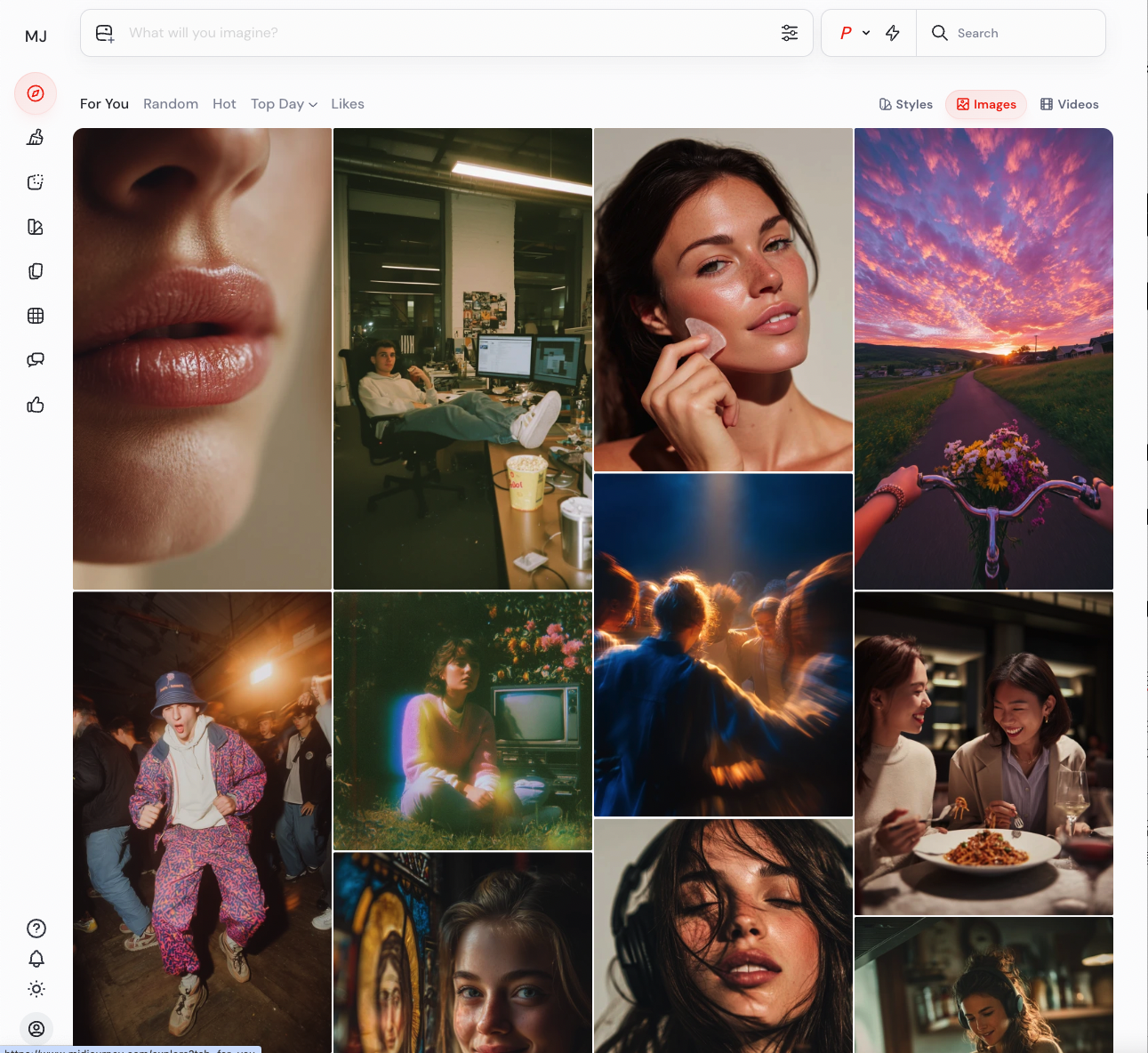Expand the Top Day dropdown
The width and height of the screenshot is (1148, 1053).
[284, 104]
